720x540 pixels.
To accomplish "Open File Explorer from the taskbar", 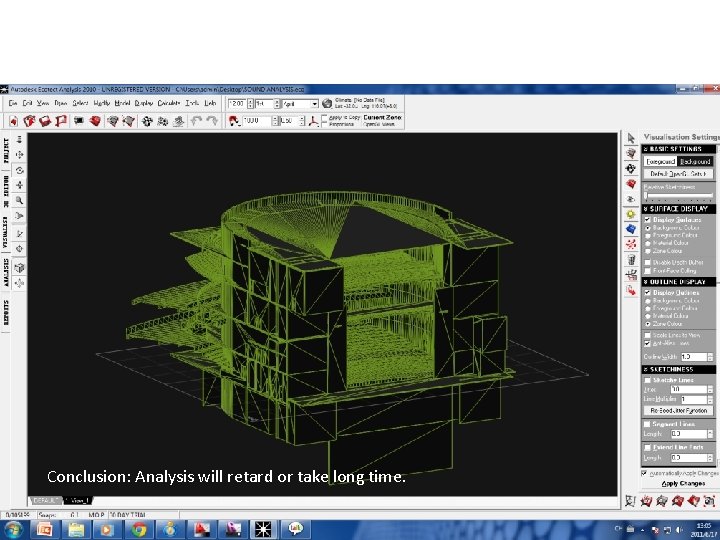I will pyautogui.click(x=76, y=529).
